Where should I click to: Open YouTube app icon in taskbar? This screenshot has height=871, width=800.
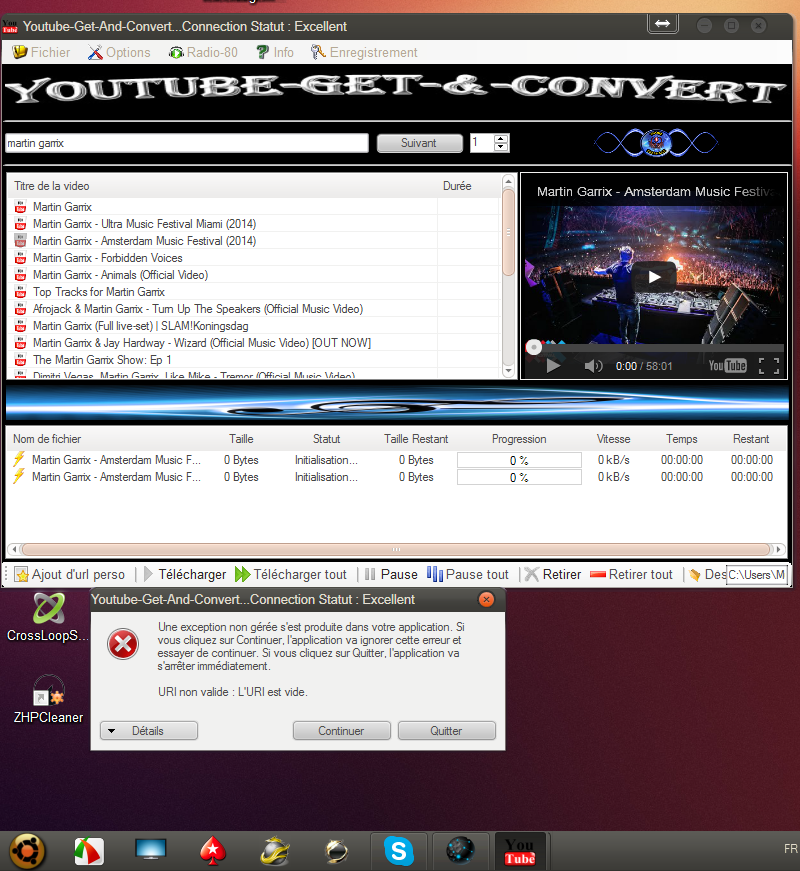(x=519, y=851)
